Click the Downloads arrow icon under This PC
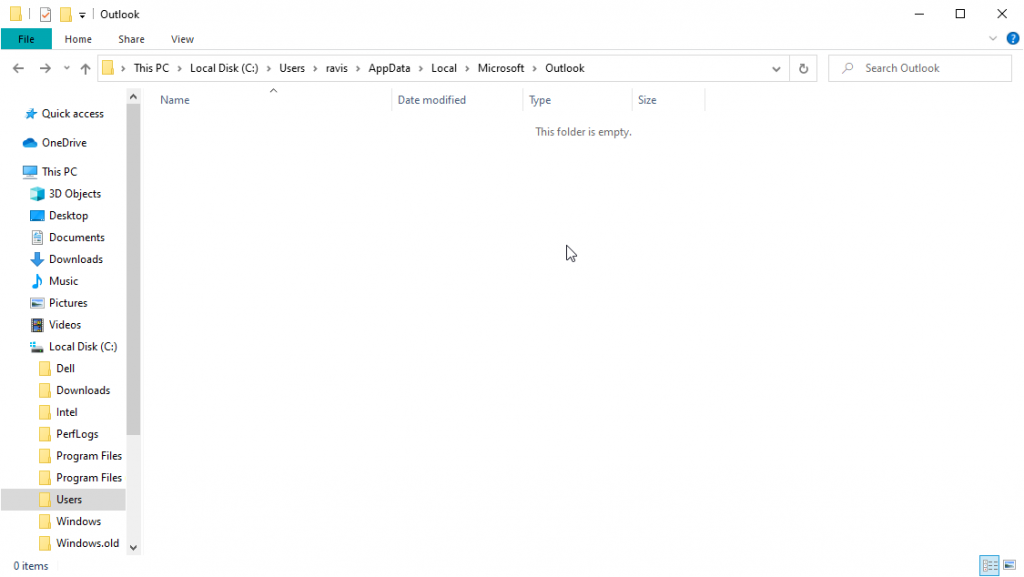This screenshot has height=577, width=1024. point(37,259)
